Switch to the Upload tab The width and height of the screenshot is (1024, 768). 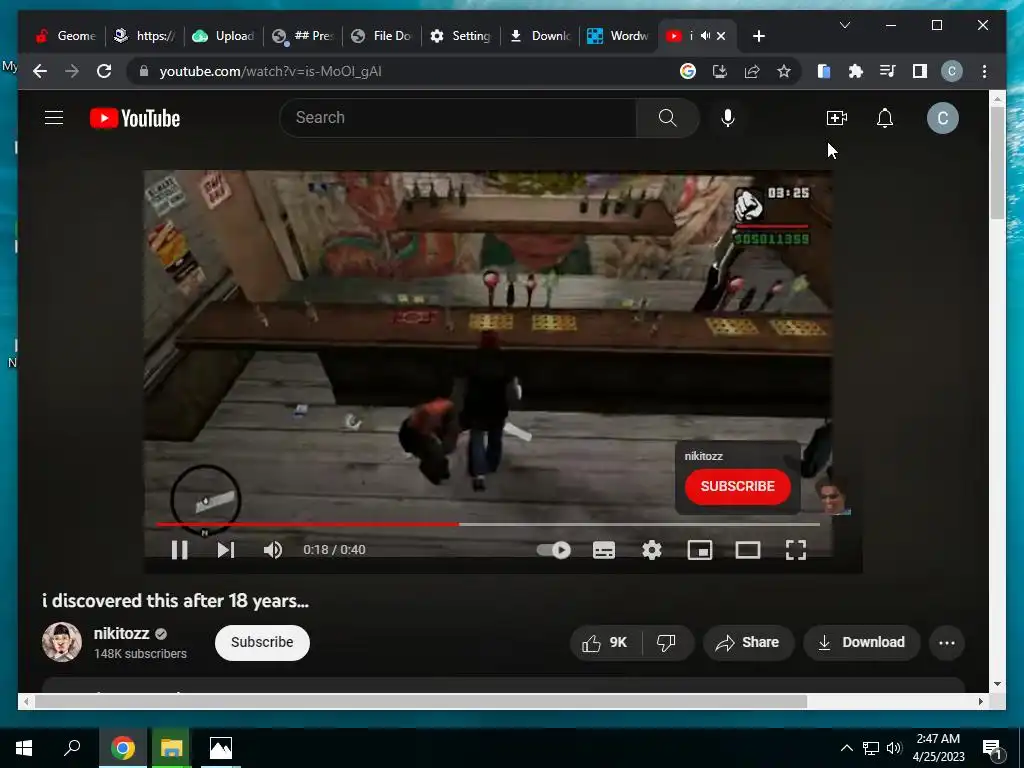click(224, 36)
